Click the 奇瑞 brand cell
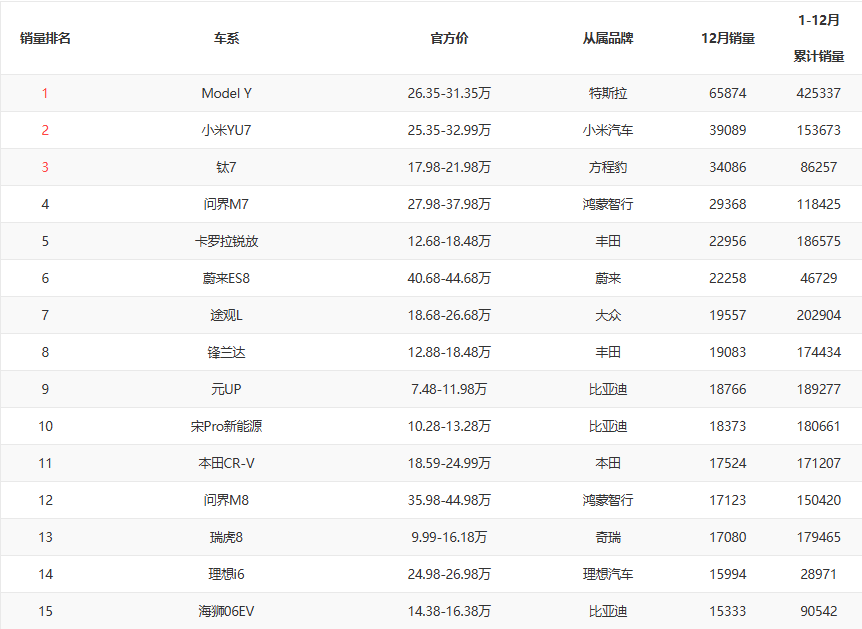Image resolution: width=862 pixels, height=629 pixels. (608, 537)
